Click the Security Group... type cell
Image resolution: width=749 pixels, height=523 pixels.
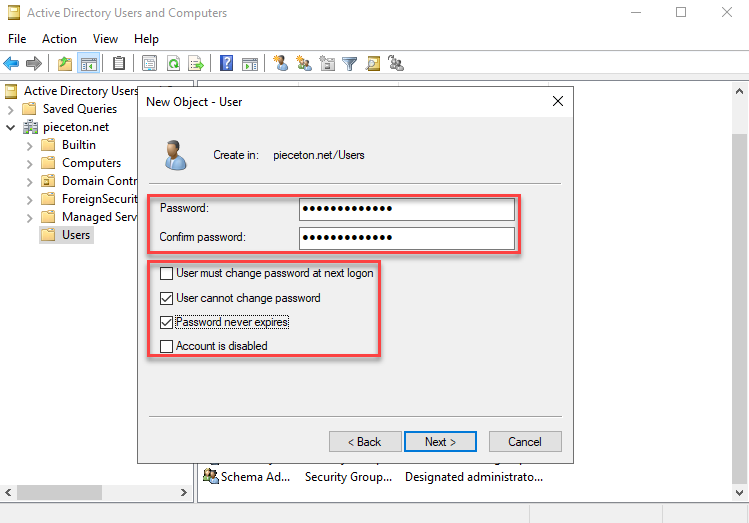click(348, 477)
